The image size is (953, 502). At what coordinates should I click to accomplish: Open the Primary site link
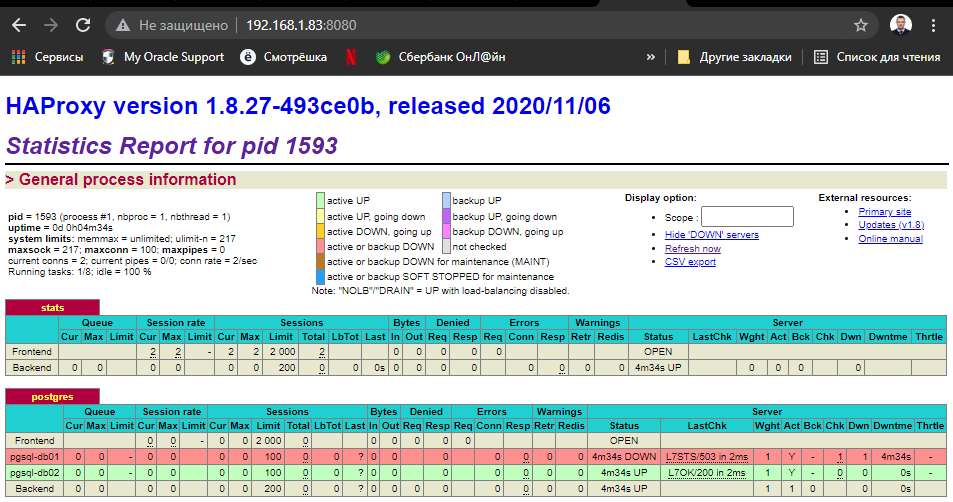(x=884, y=211)
